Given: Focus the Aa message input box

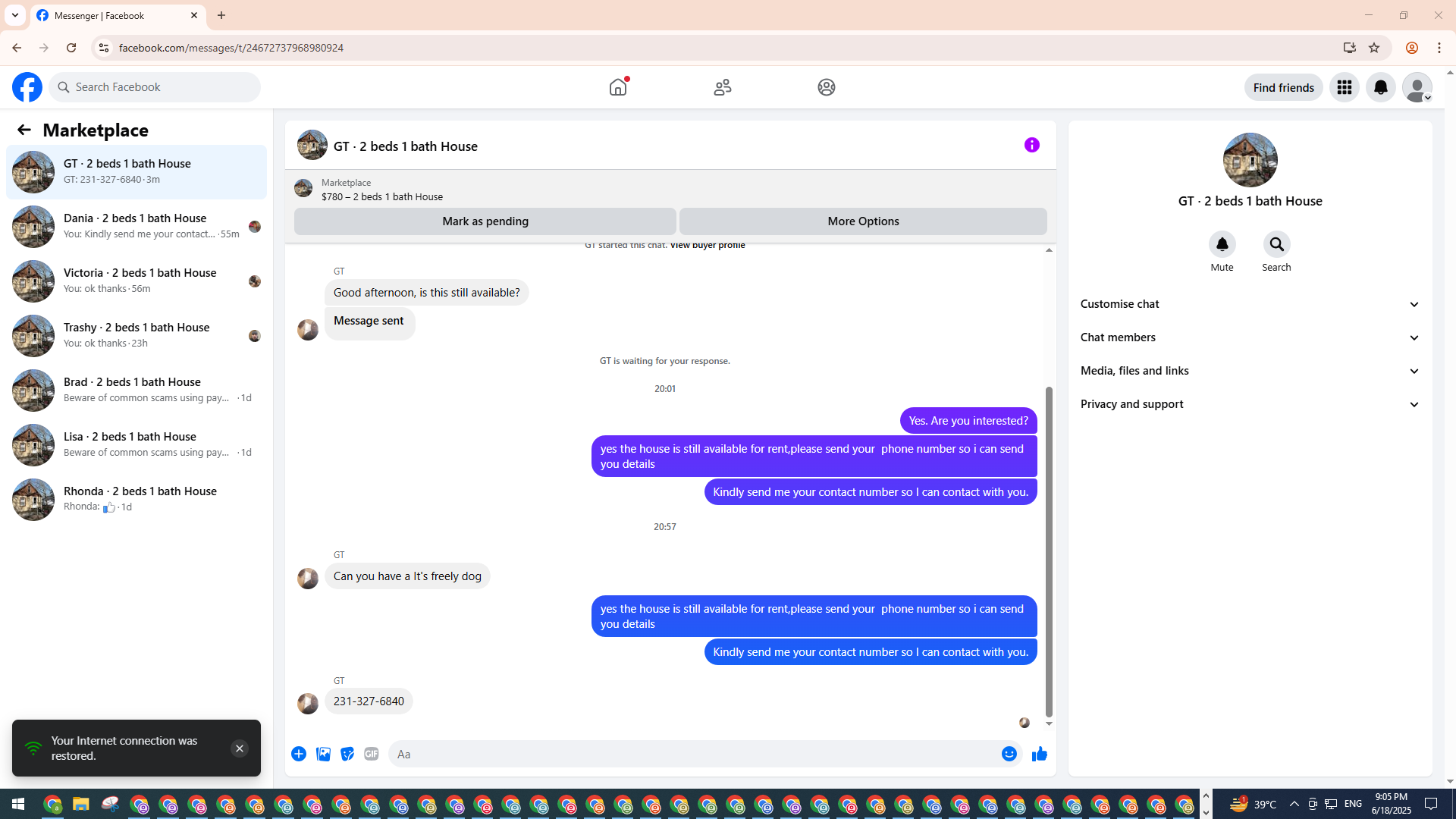Looking at the screenshot, I should pos(694,754).
